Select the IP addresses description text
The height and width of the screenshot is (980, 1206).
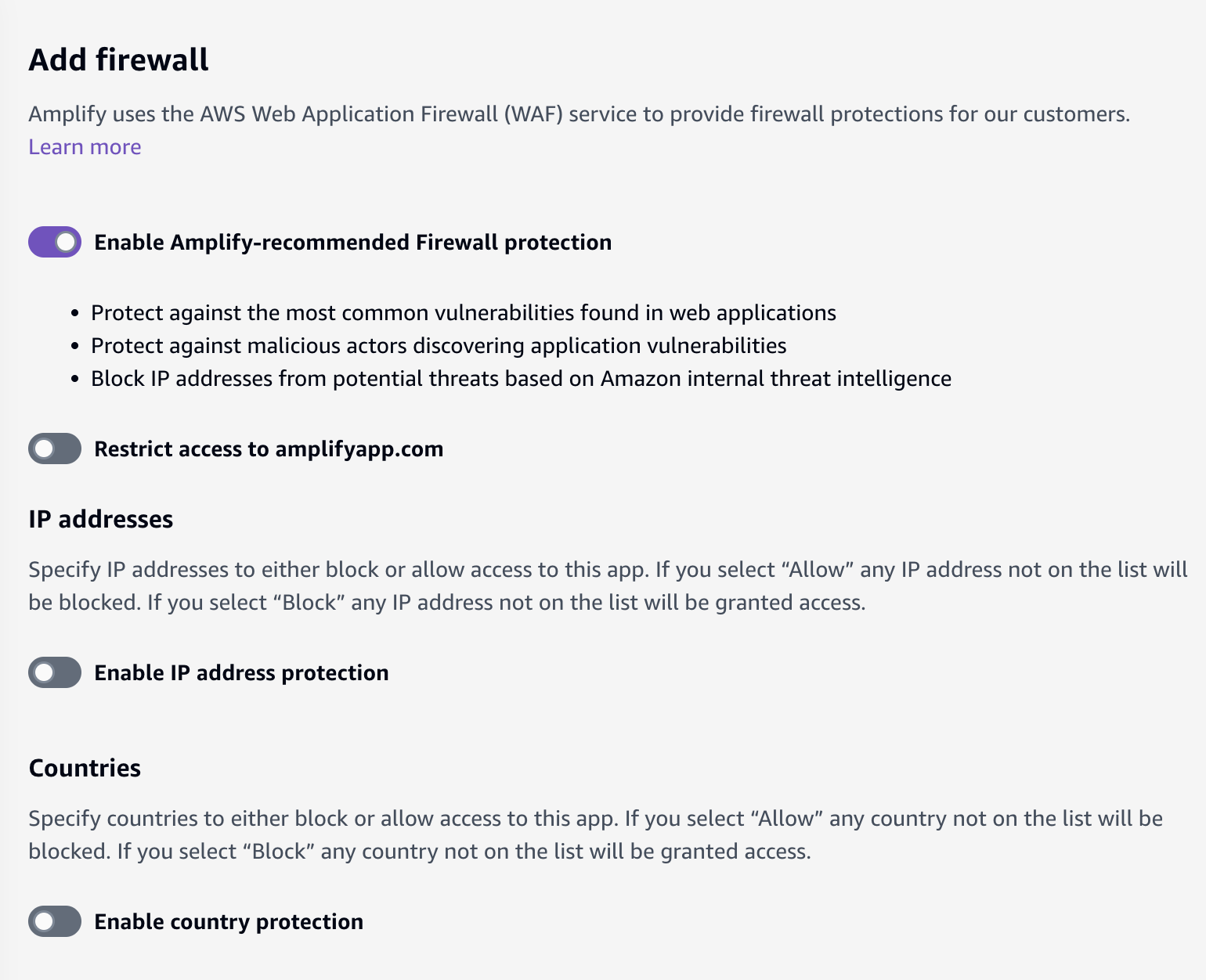tap(603, 585)
